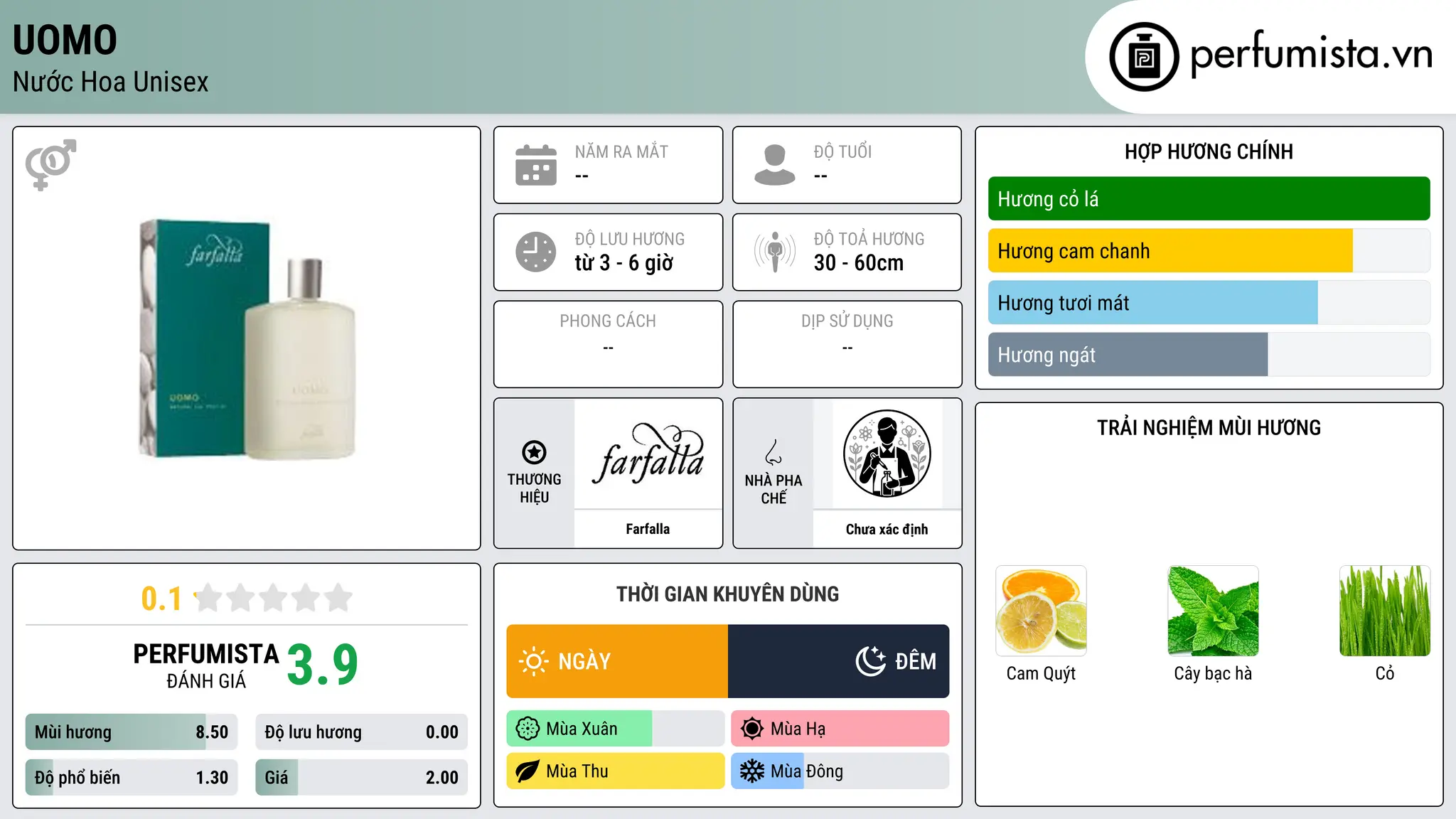
Task: Click the Mùa Đông season bar
Action: pyautogui.click(x=840, y=771)
